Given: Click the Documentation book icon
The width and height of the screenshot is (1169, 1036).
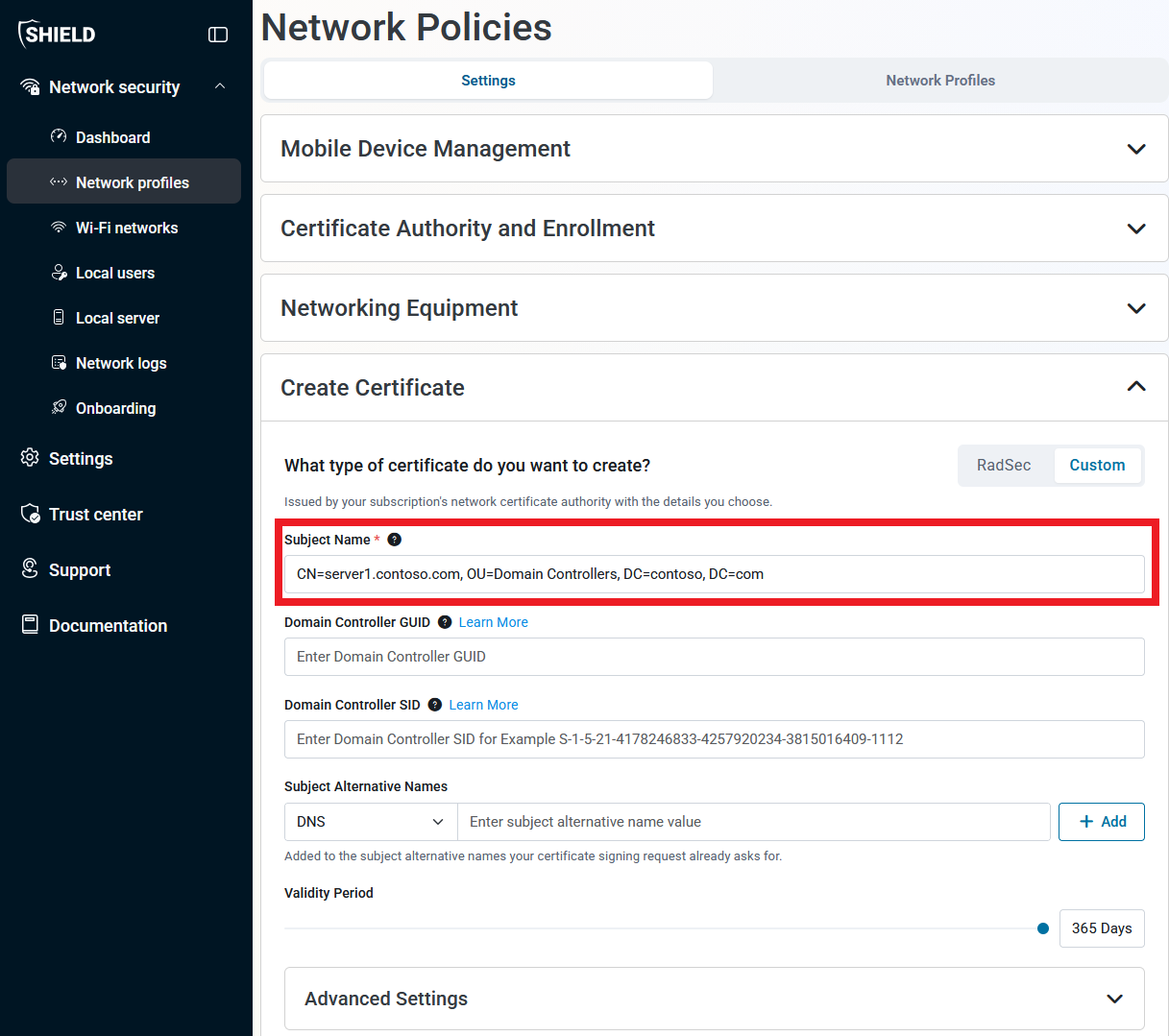Looking at the screenshot, I should pyautogui.click(x=31, y=624).
